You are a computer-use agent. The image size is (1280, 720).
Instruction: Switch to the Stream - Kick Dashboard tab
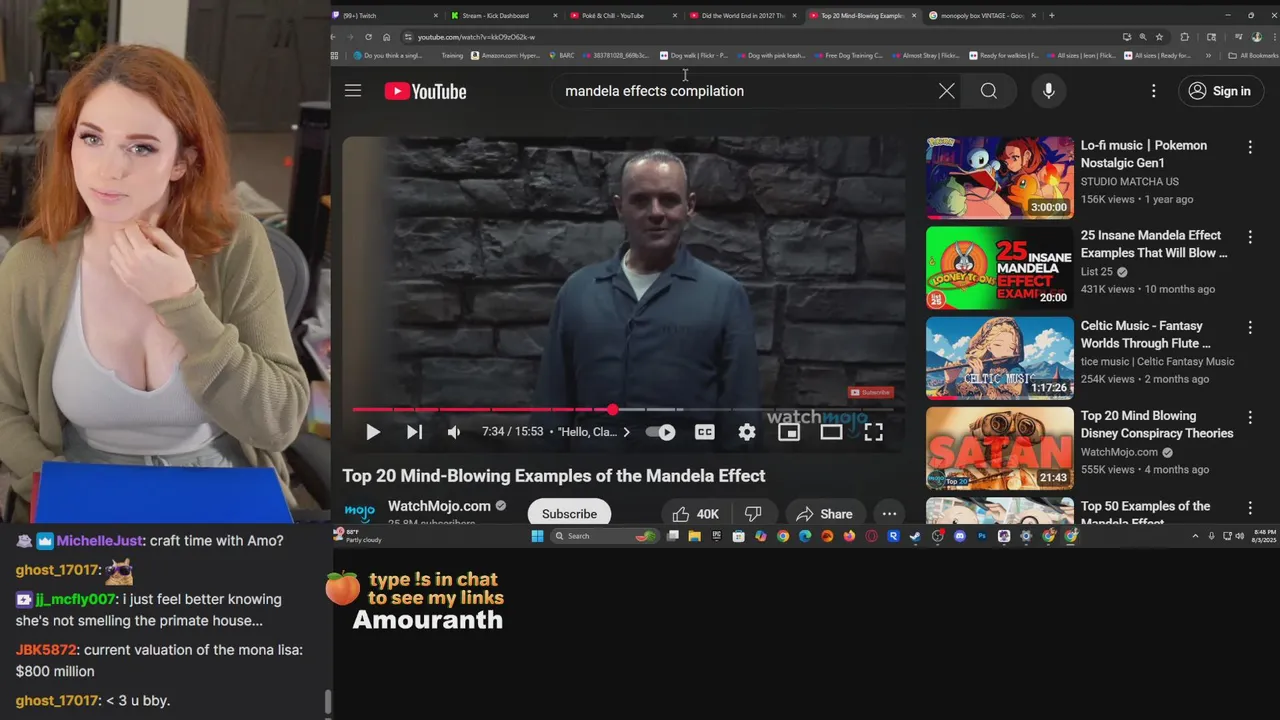(x=502, y=15)
